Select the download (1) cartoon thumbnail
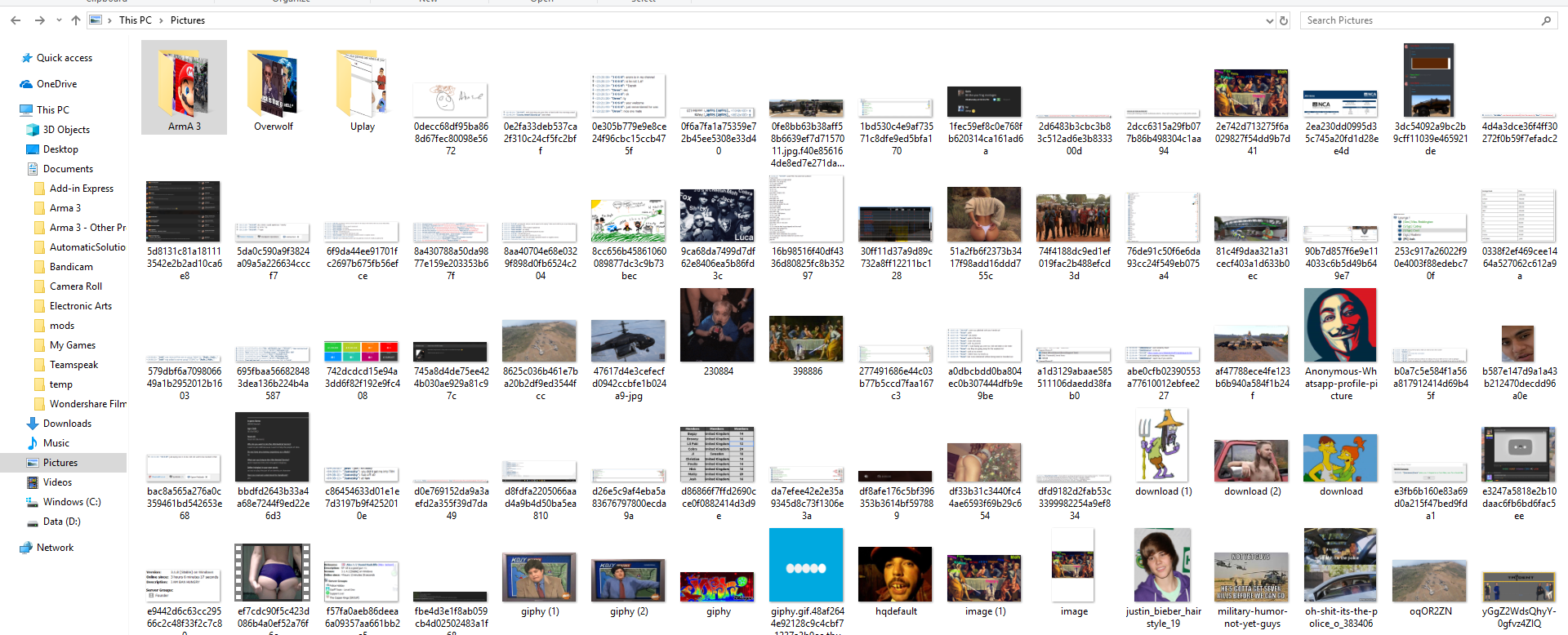Image resolution: width=1568 pixels, height=635 pixels. click(1163, 445)
